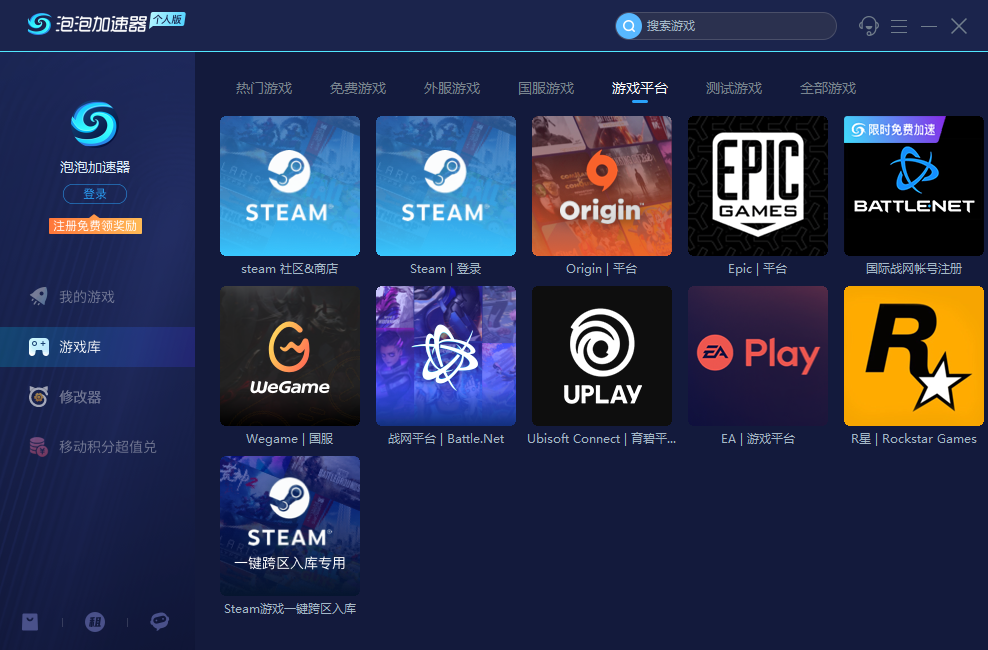
Task: Click the 'Epic | 平台' caption
Action: click(x=758, y=269)
